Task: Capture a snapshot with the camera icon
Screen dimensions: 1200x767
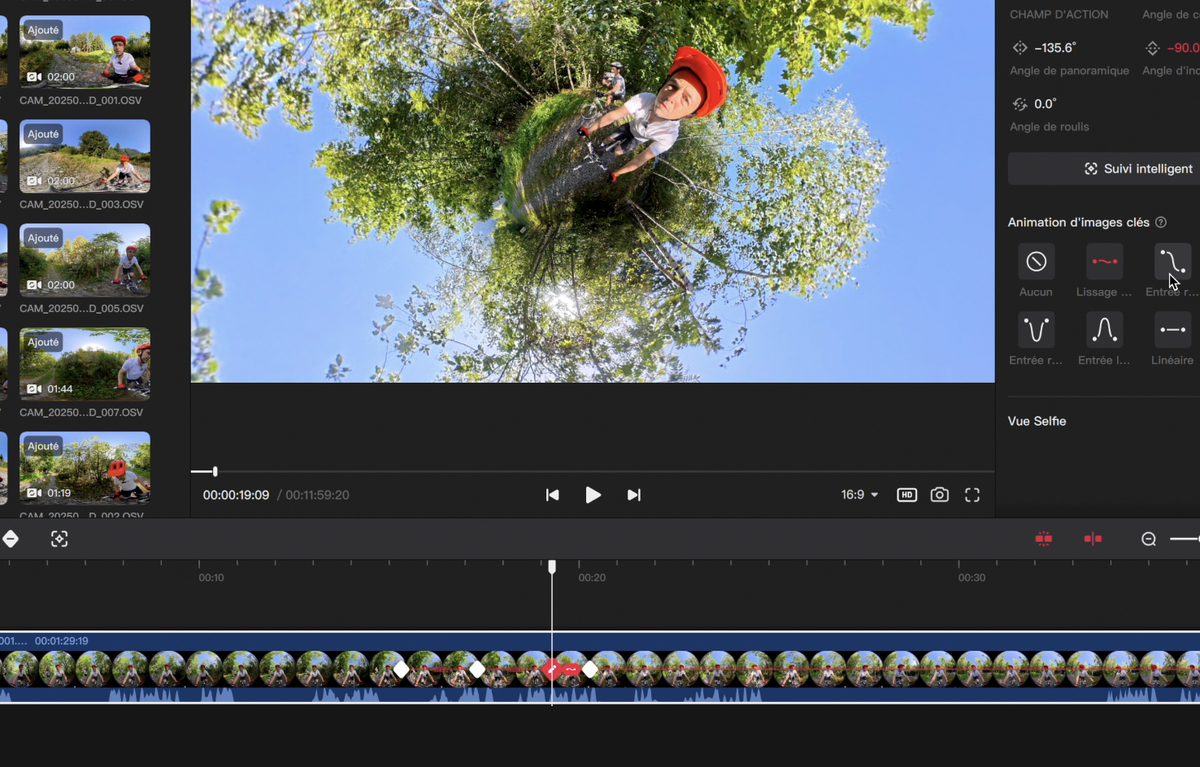Action: (939, 494)
